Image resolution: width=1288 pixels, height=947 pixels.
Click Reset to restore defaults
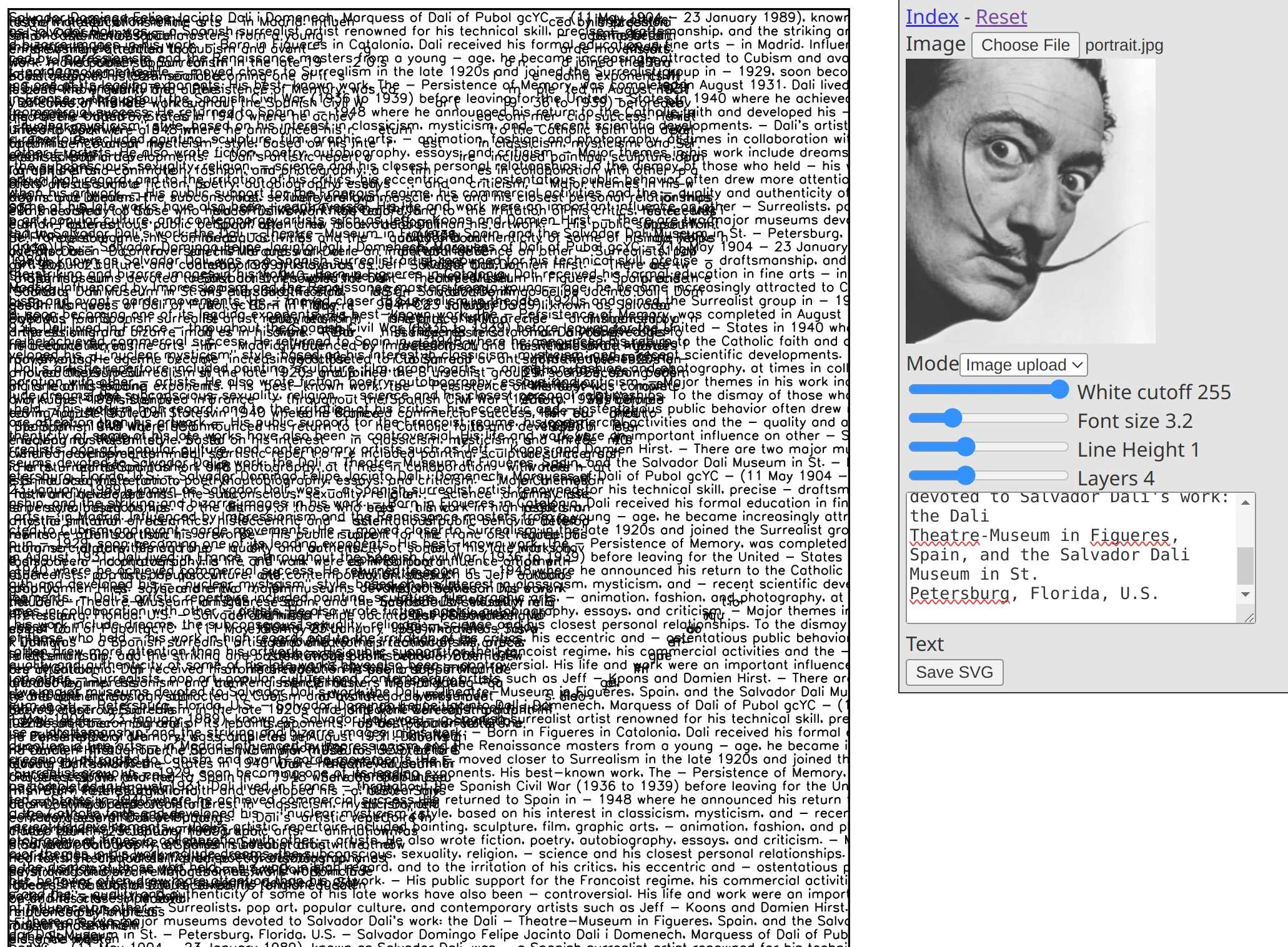pos(1000,17)
